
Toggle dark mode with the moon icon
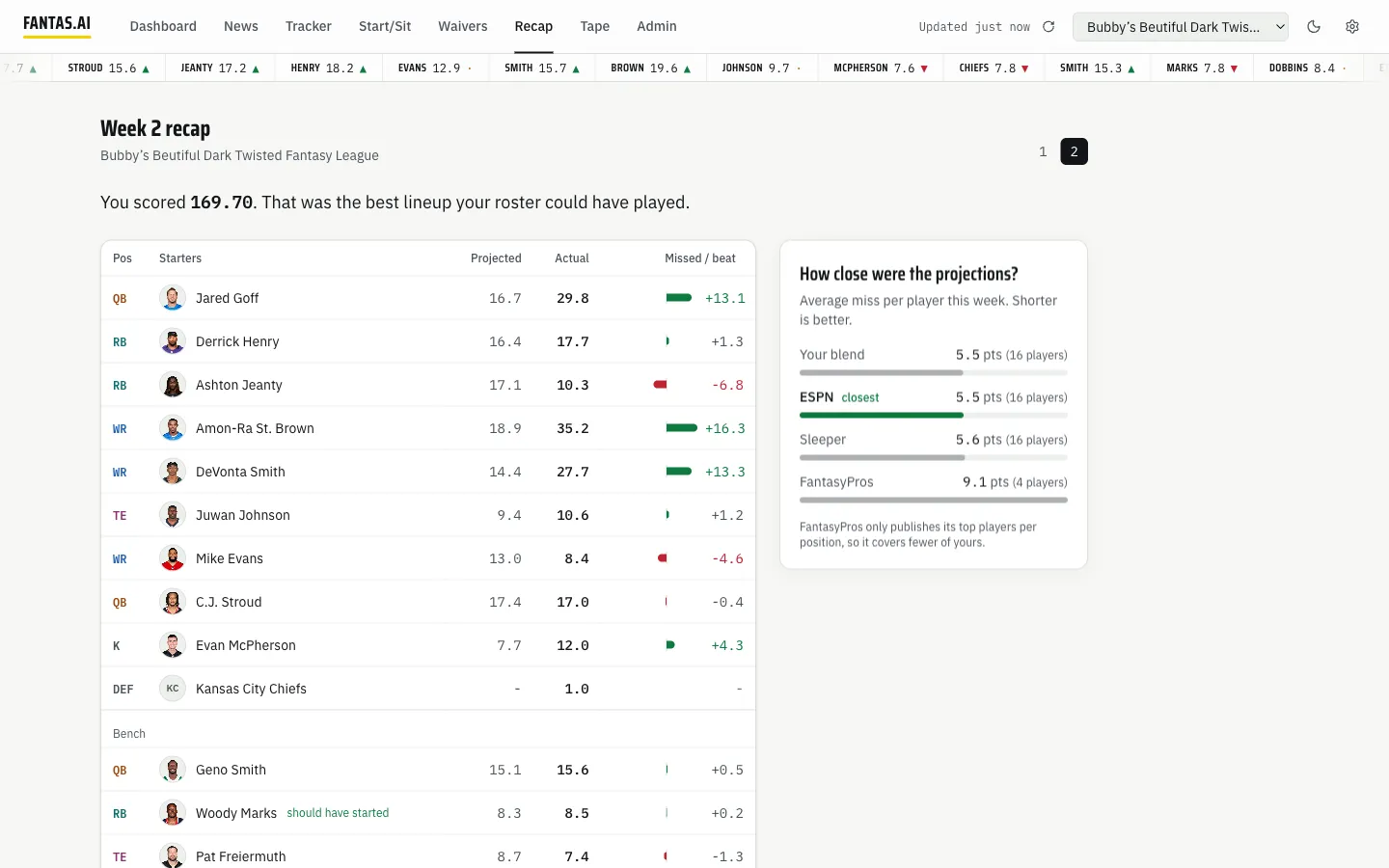(1314, 27)
